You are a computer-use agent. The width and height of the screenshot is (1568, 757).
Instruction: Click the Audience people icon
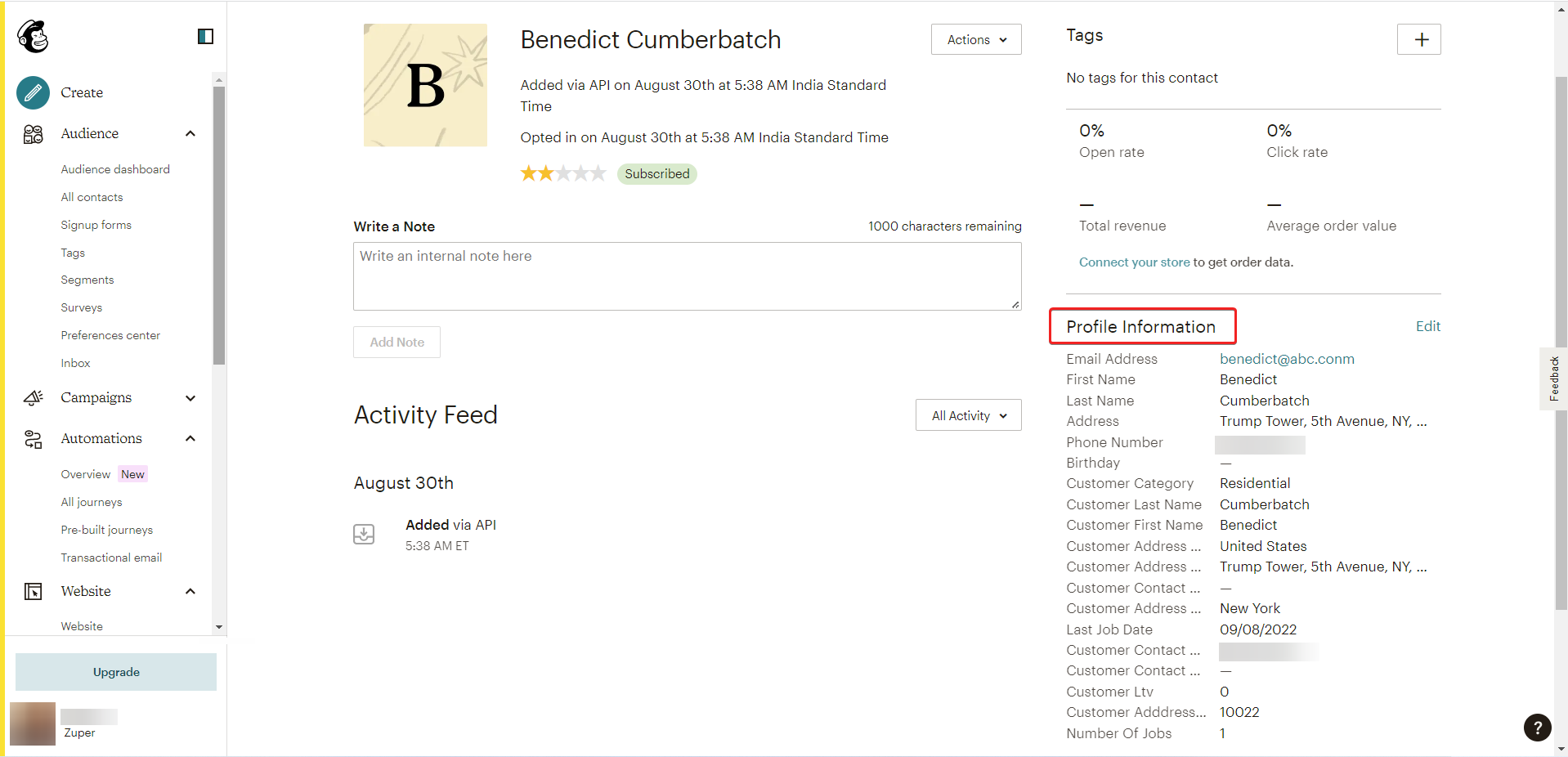tap(34, 134)
